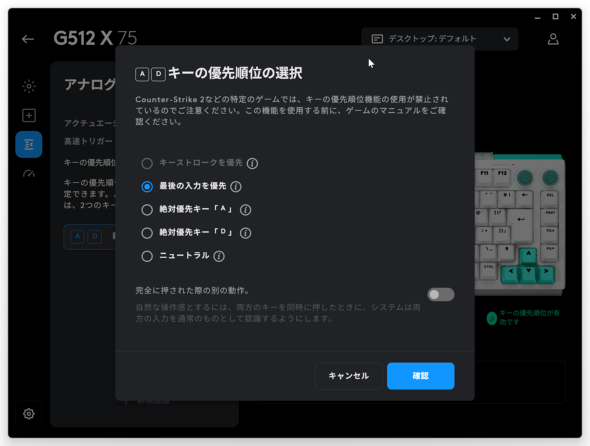Open settings gear icon at bottom left
590x446 pixels.
click(29, 414)
